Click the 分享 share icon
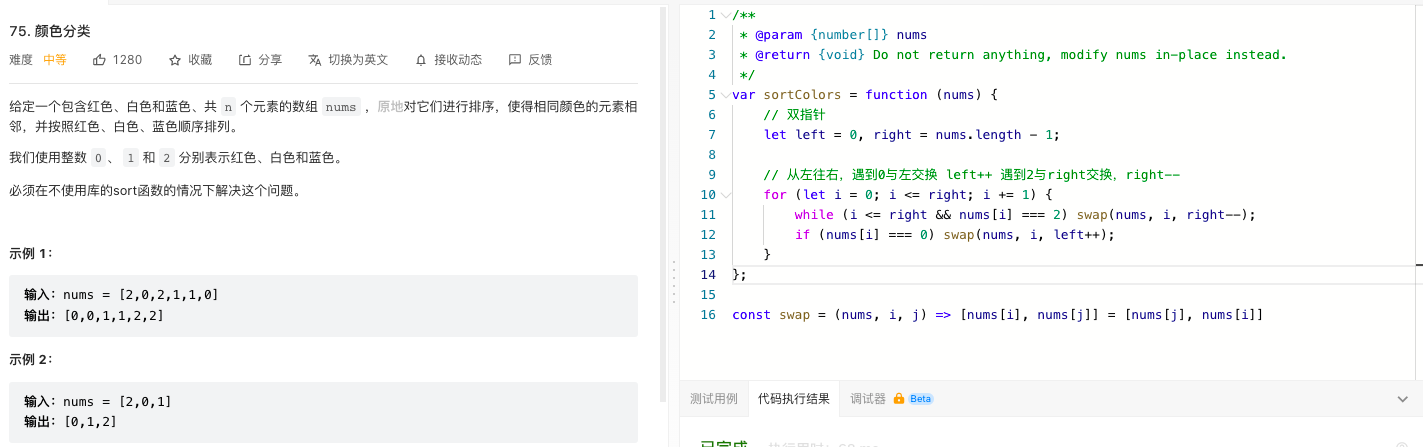 (x=245, y=60)
